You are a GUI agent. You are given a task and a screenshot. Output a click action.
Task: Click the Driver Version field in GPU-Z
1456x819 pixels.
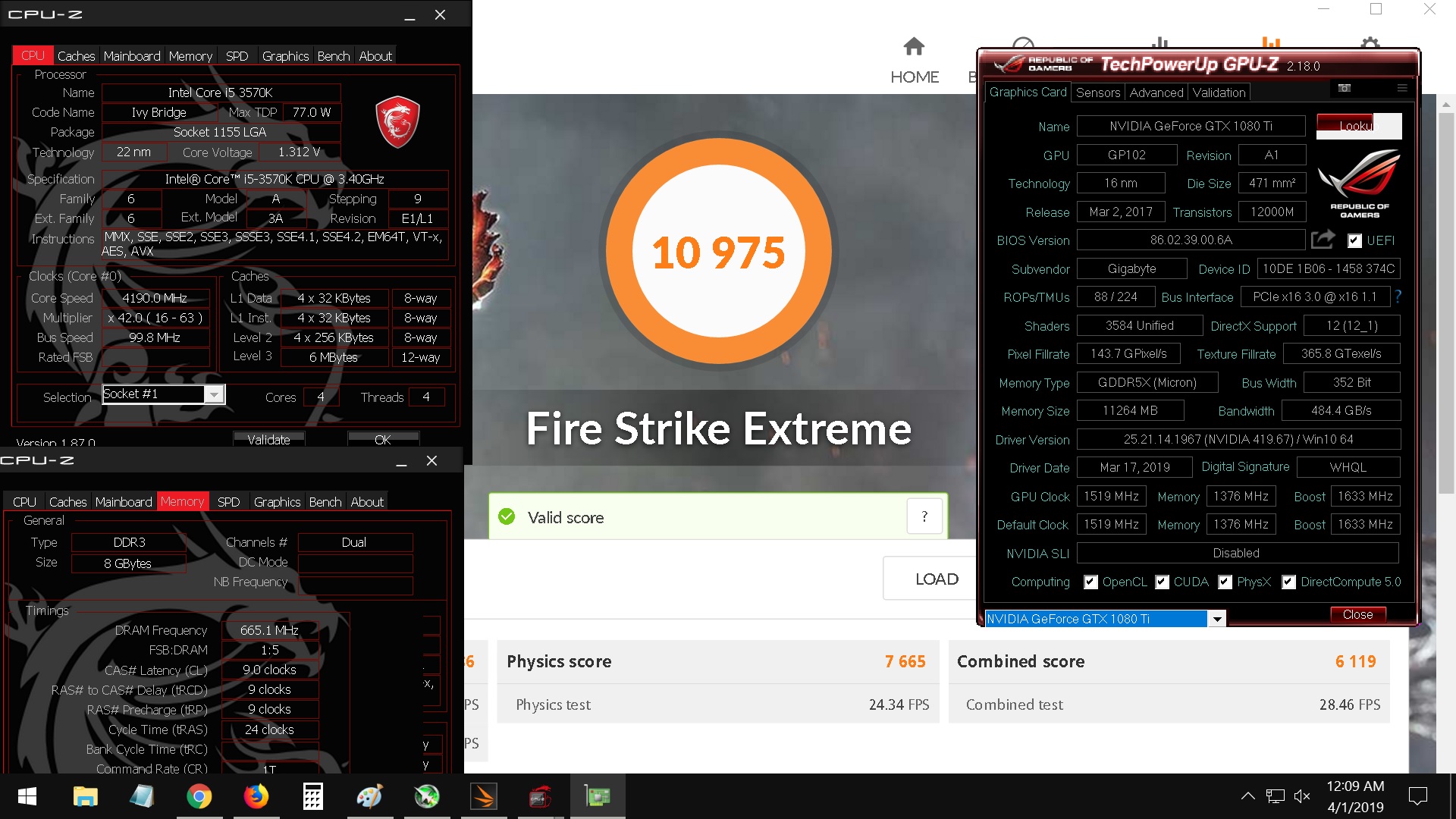tap(1238, 439)
